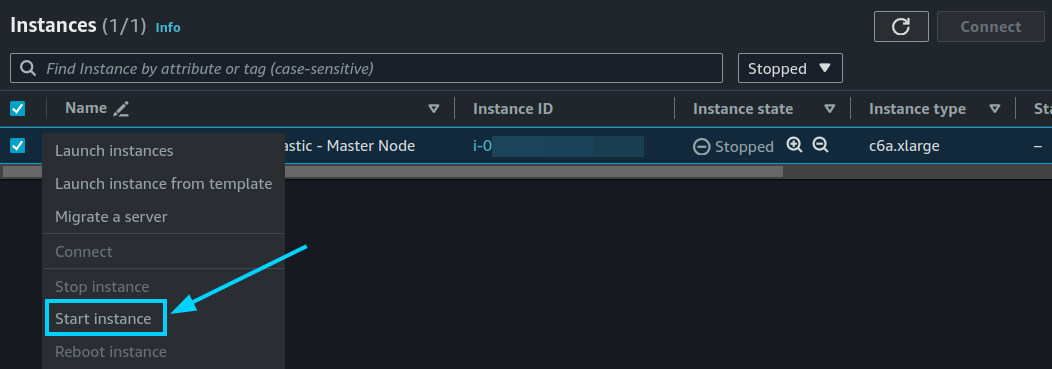Viewport: 1052px width, 369px height.
Task: Click the search magnifier icon
Action: coord(28,68)
